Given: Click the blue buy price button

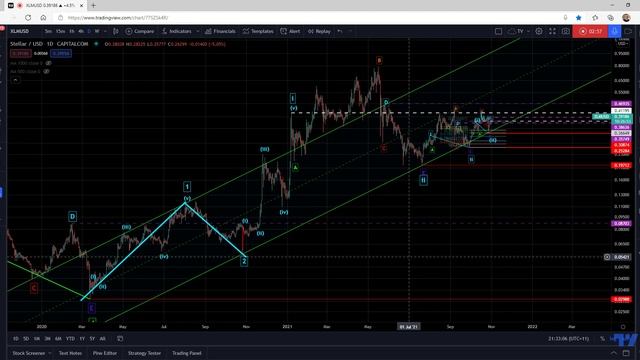Looking at the screenshot, I should (61, 53).
